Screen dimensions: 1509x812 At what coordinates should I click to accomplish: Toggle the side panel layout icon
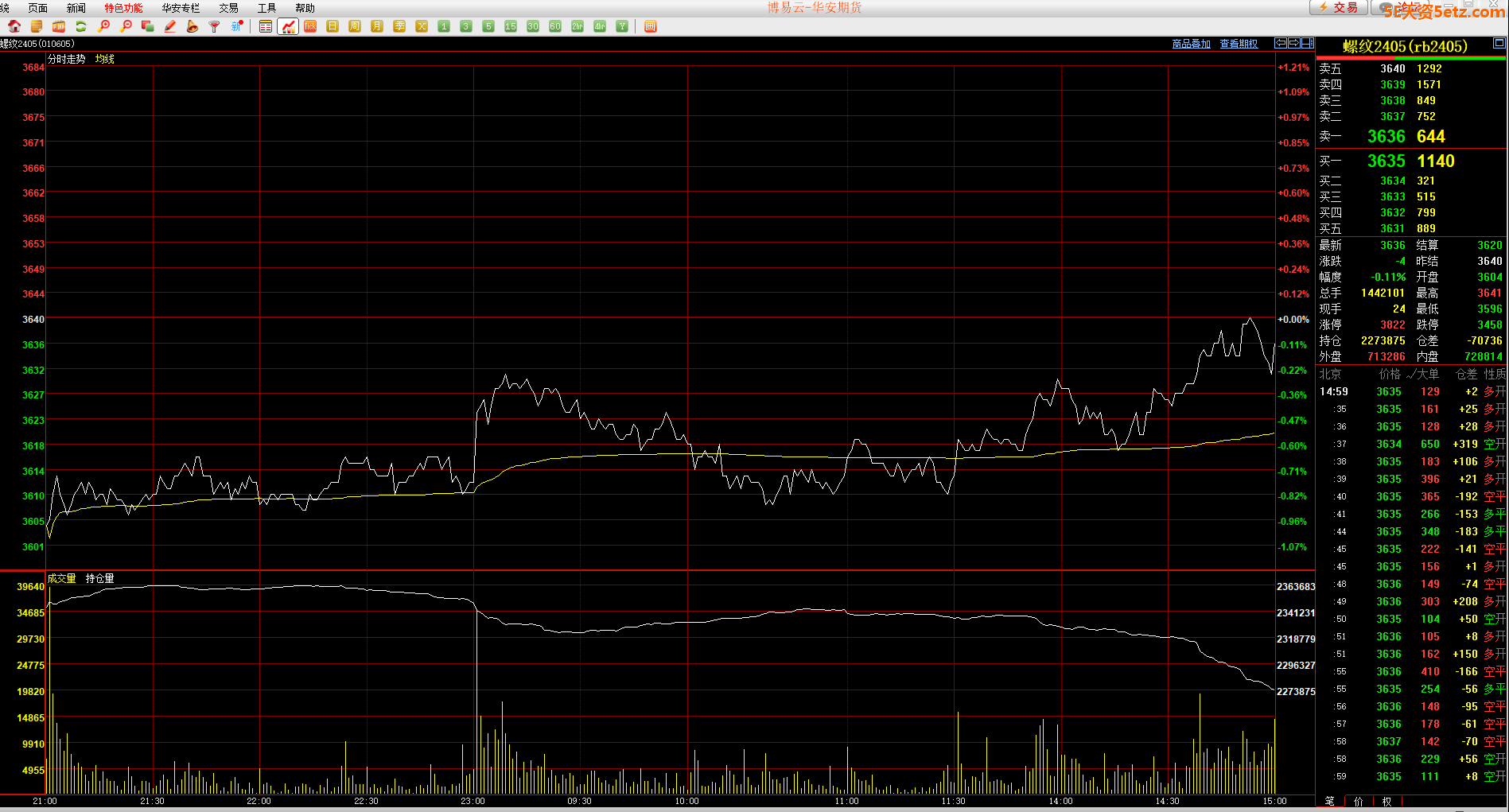(x=1308, y=43)
